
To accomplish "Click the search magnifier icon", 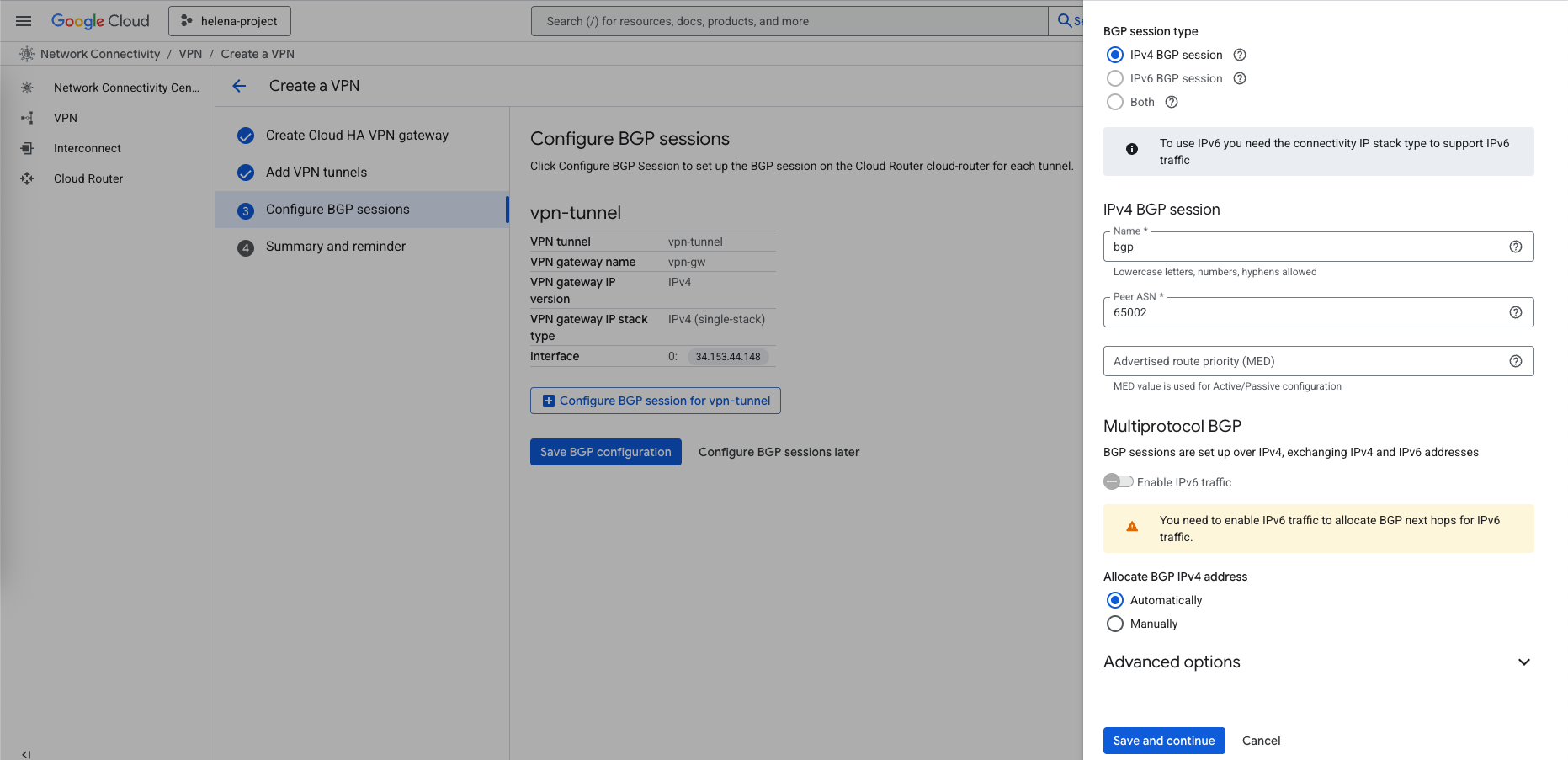I will point(1065,21).
